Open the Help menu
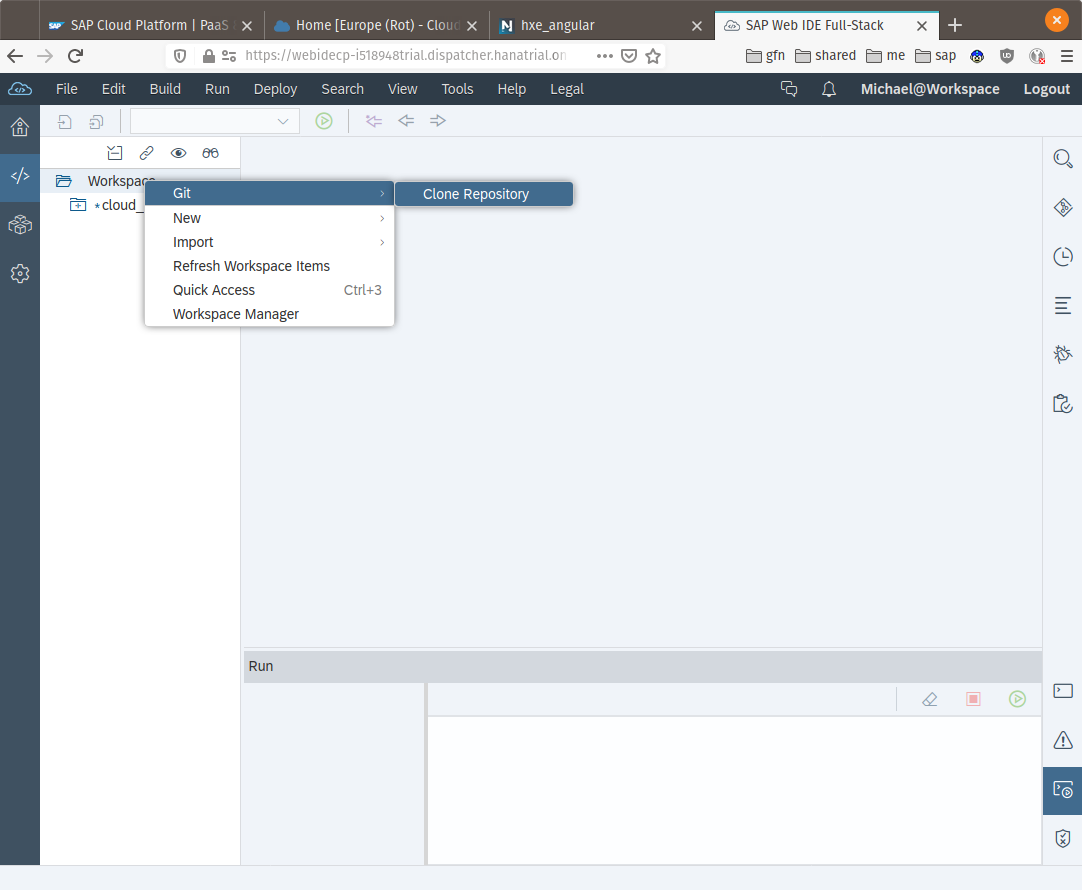The height and width of the screenshot is (890, 1082). (x=511, y=89)
